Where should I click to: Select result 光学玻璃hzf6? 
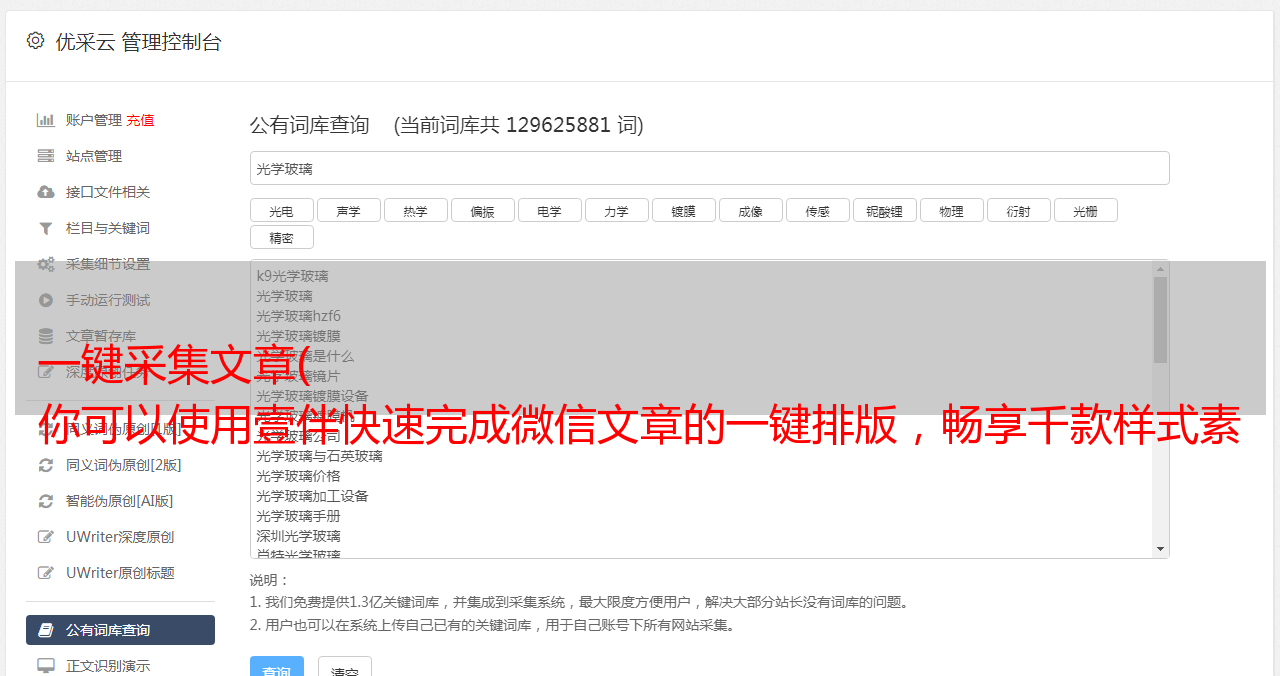(298, 316)
